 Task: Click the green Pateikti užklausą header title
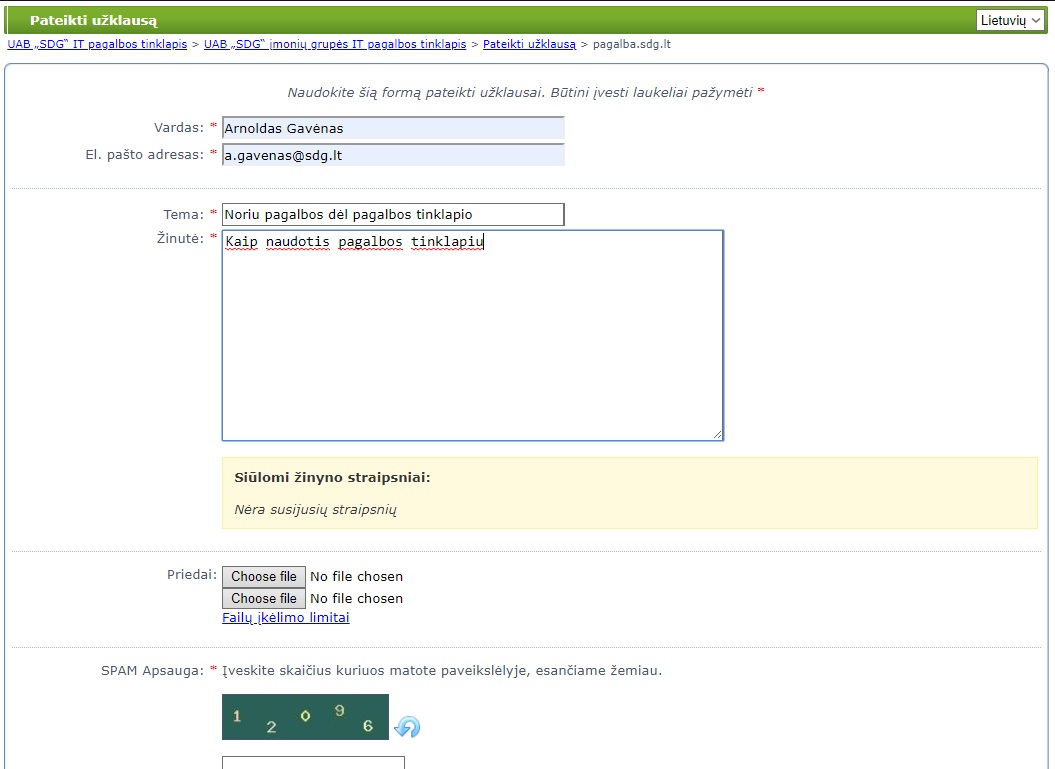tap(93, 20)
